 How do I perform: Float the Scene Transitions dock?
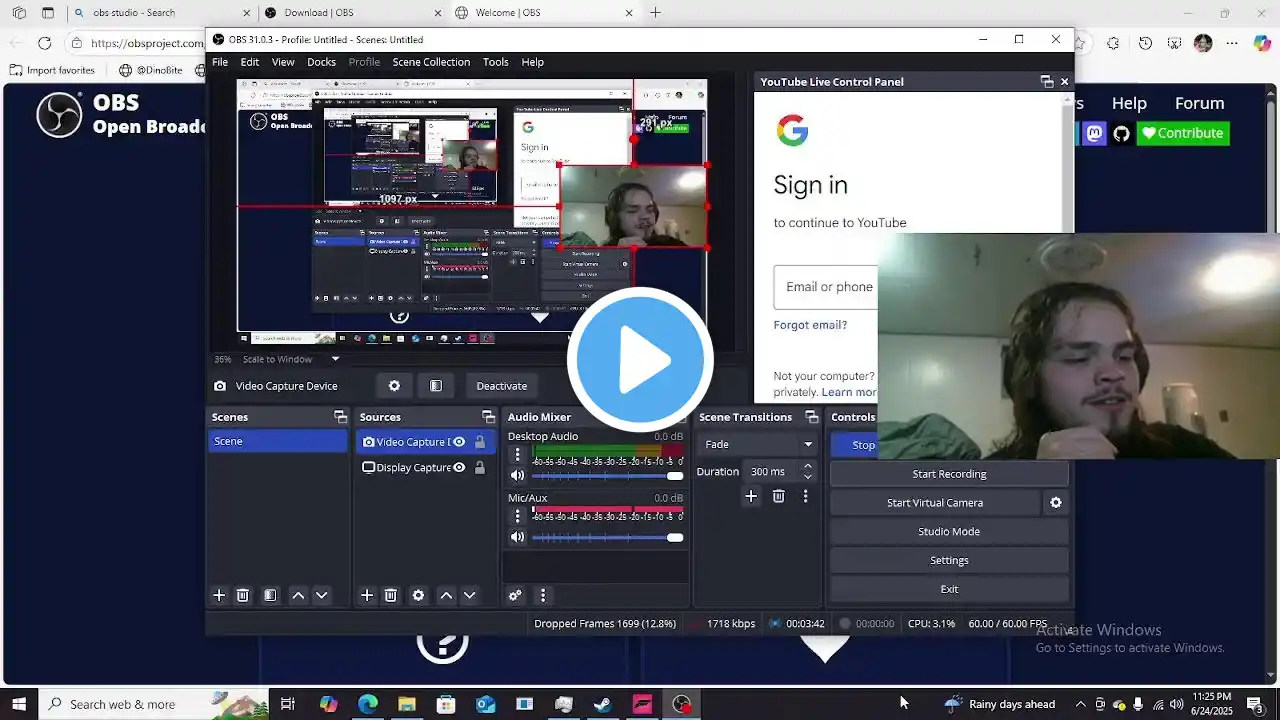[x=811, y=417]
